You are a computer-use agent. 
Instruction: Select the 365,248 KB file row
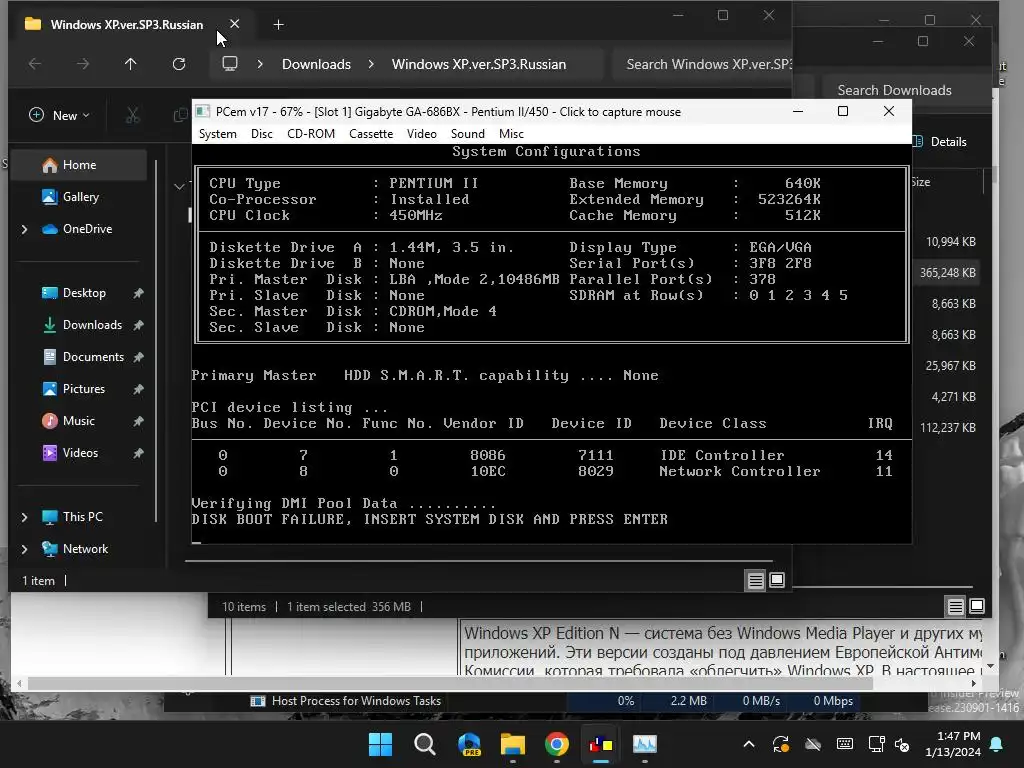(947, 273)
